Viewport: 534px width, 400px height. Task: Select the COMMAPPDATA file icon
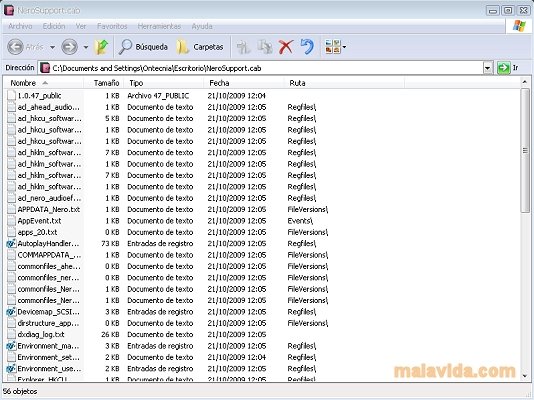(11, 255)
